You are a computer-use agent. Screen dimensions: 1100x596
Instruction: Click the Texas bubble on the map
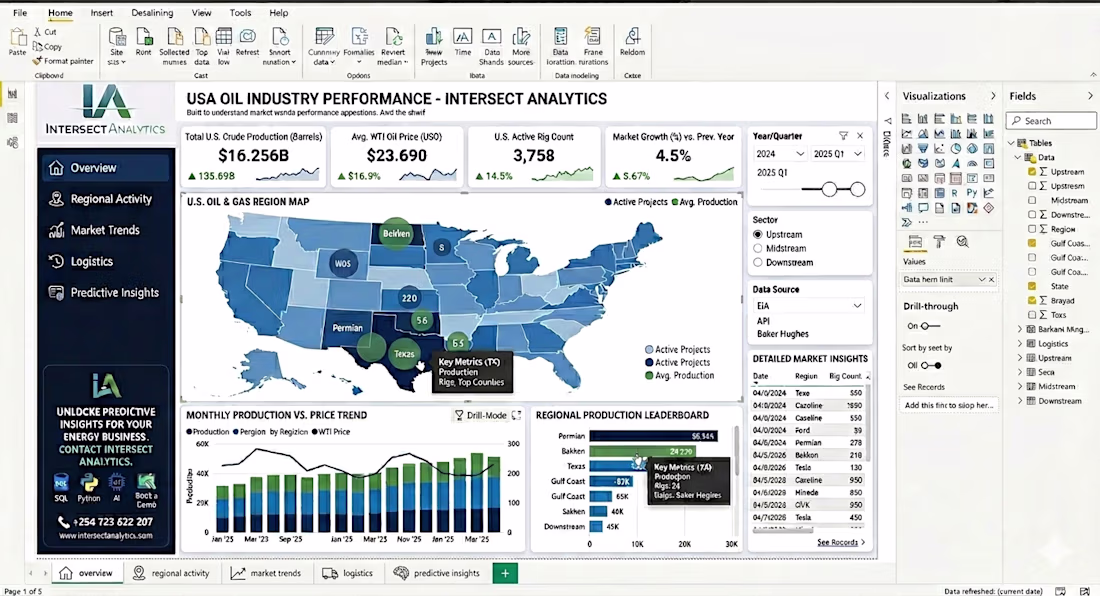pos(404,353)
